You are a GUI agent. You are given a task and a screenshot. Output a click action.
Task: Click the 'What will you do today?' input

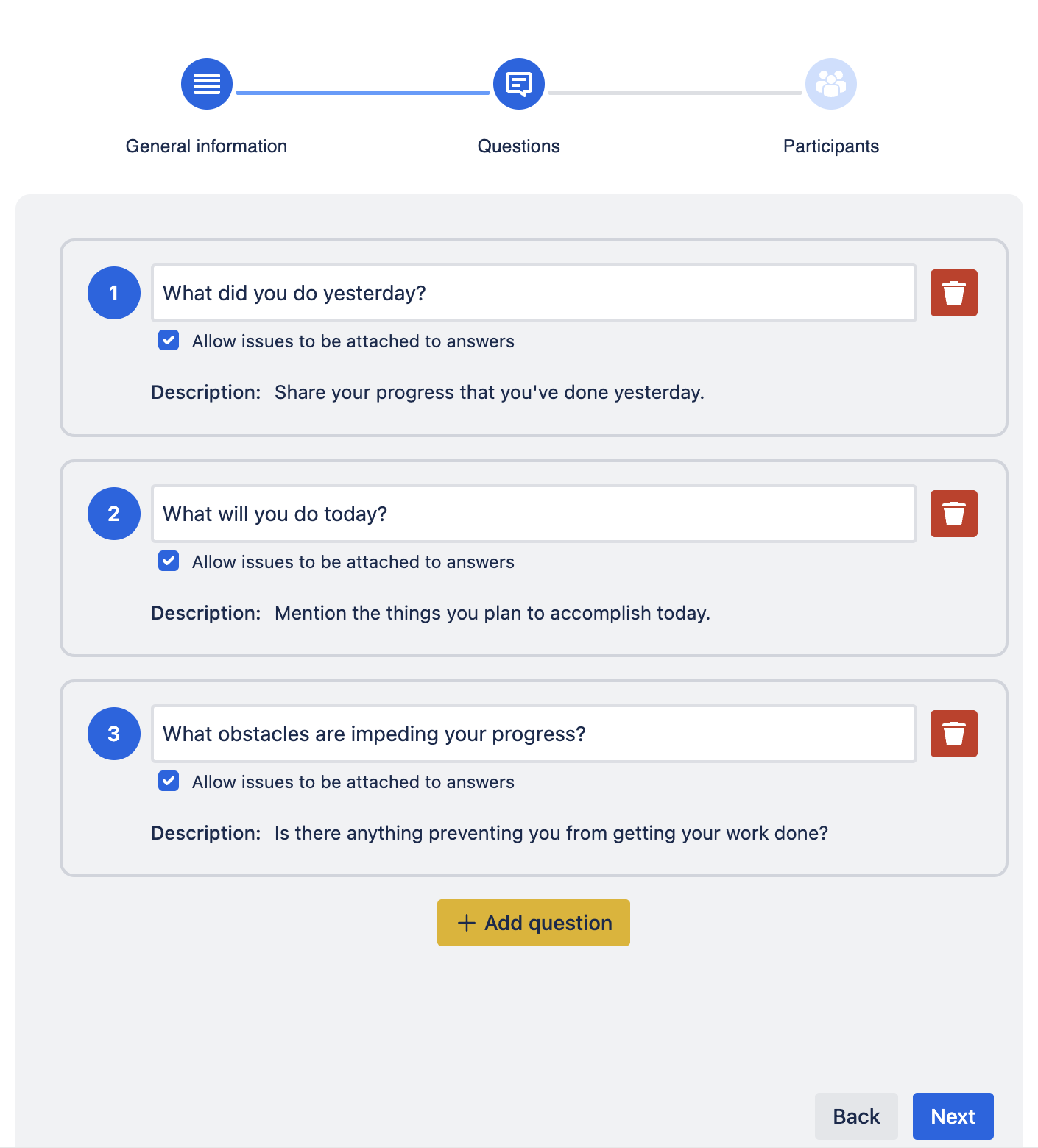[x=534, y=514]
